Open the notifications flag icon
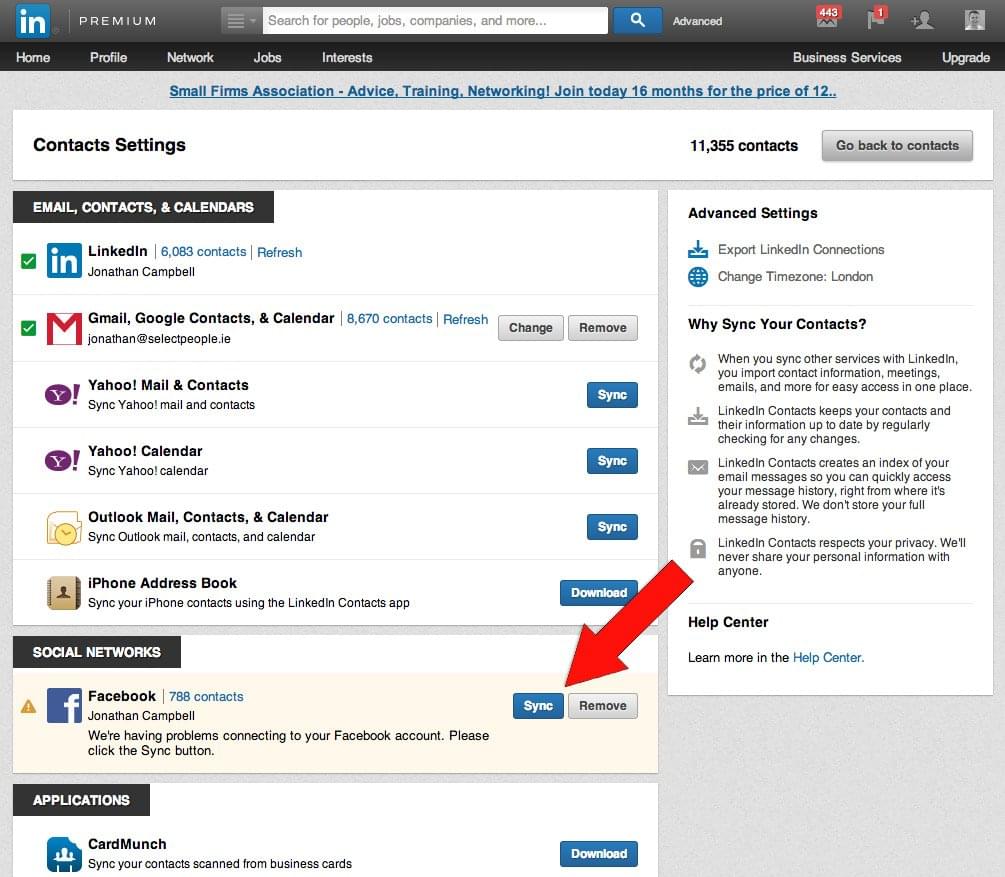 tap(876, 18)
